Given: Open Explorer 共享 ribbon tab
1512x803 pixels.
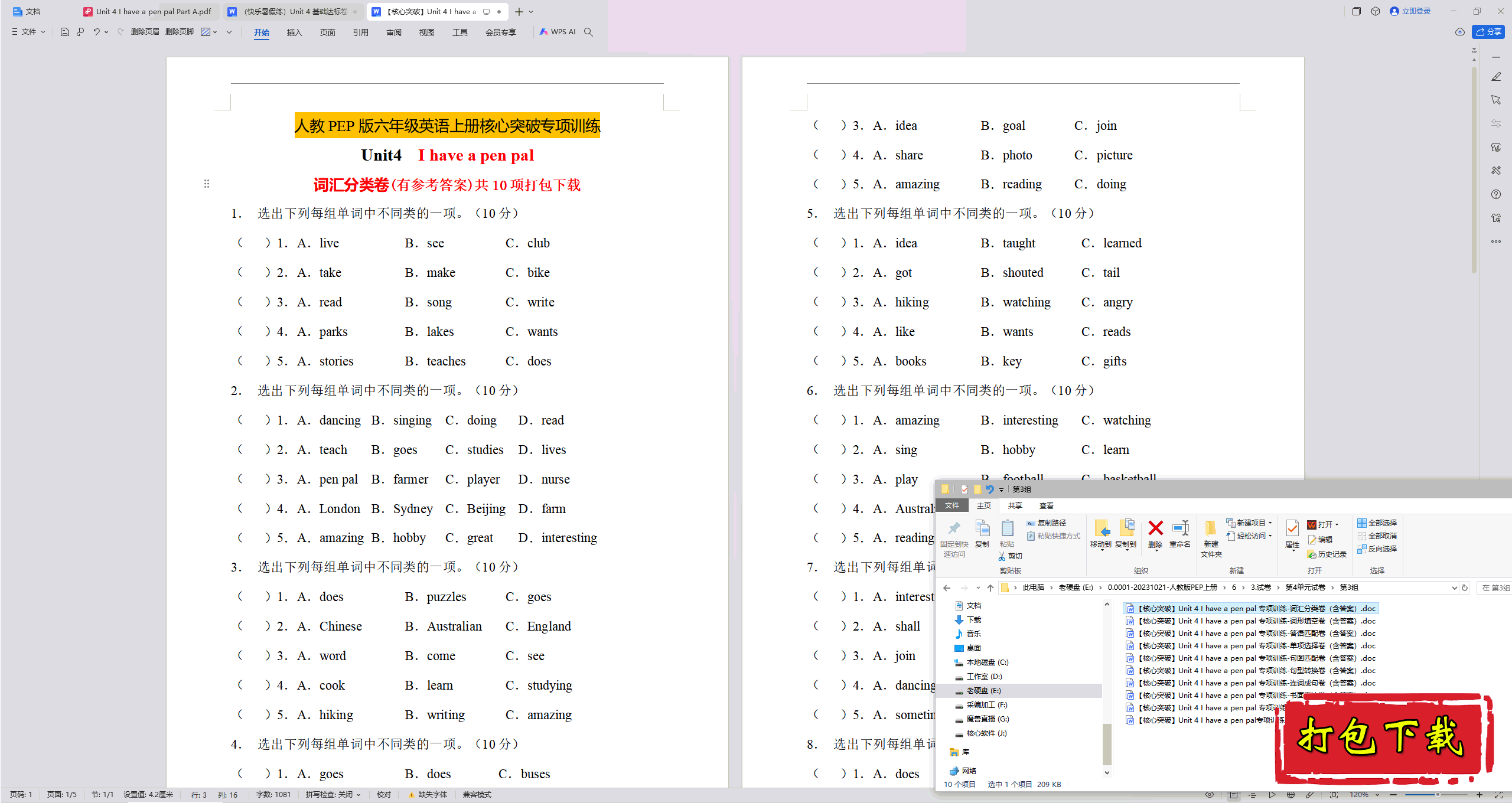Looking at the screenshot, I should click(x=1015, y=506).
